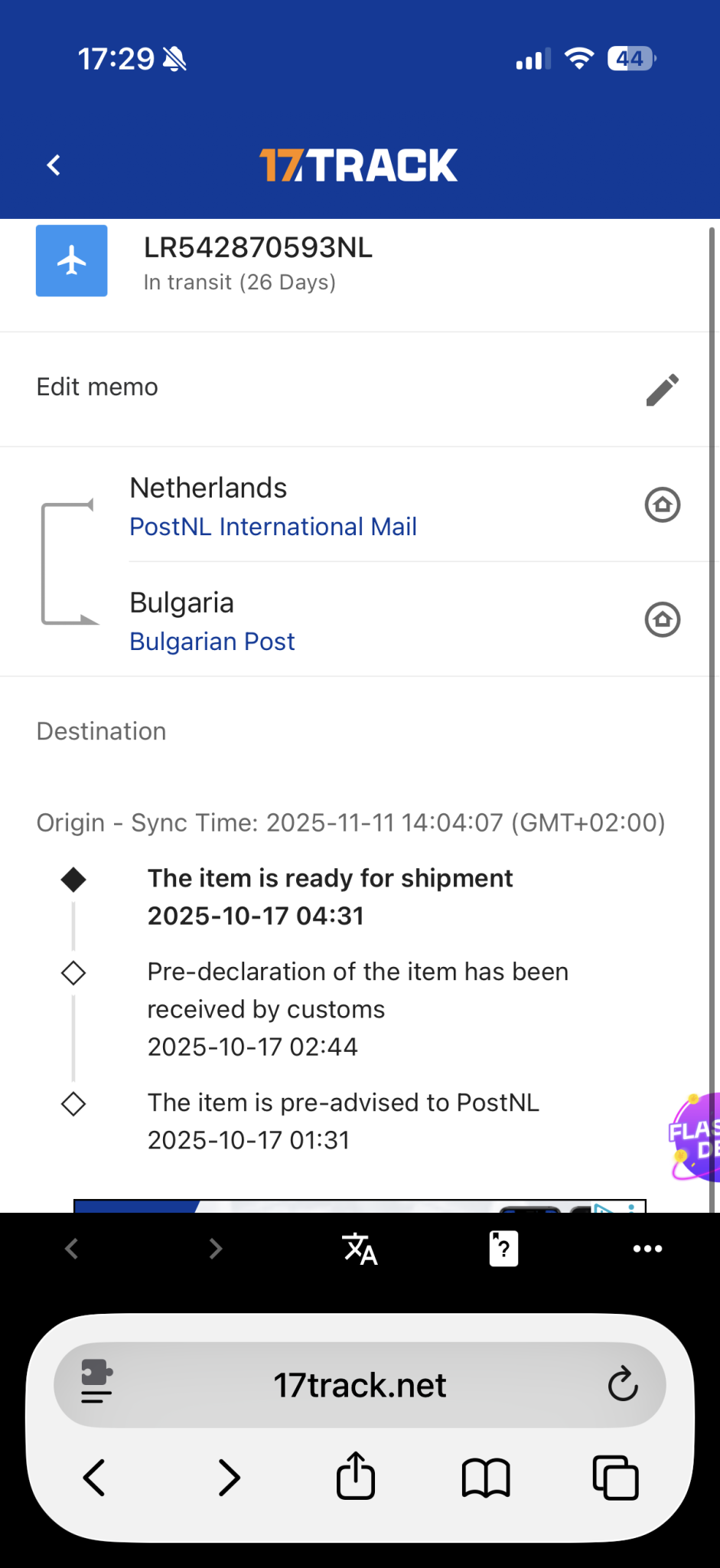720x1568 pixels.
Task: Open the Netherlands carrier home page icon
Action: 662,505
